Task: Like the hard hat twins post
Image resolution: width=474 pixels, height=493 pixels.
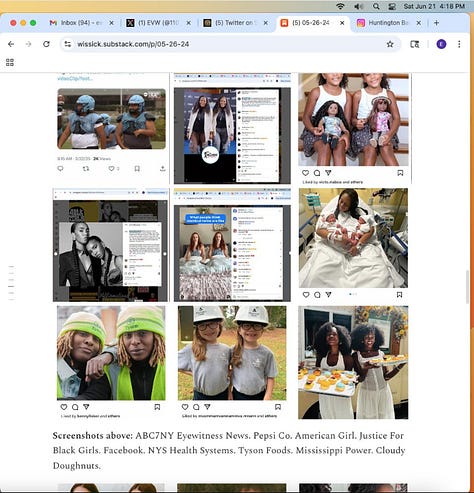Action: click(x=185, y=407)
